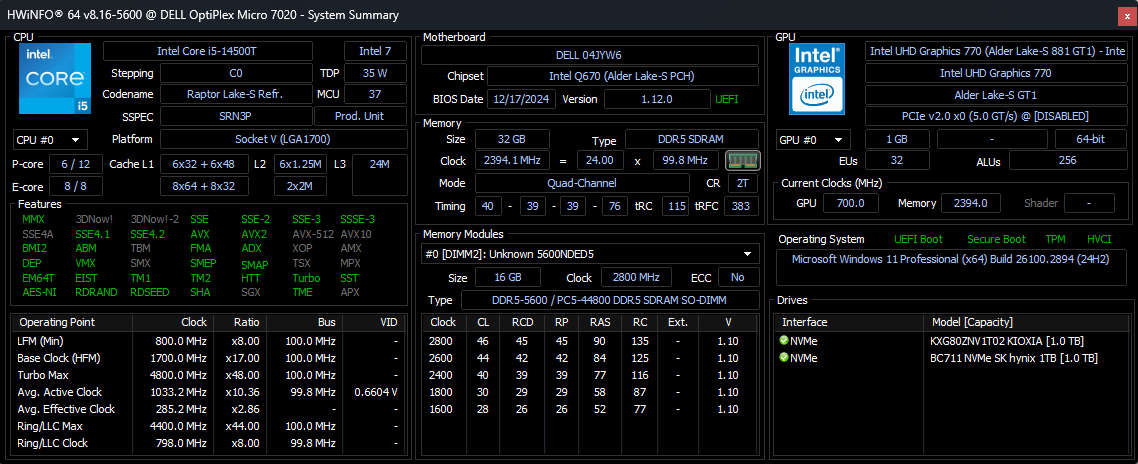Select the BC711 NVMe SK hynix drive row
Image resolution: width=1138 pixels, height=464 pixels.
click(x=1006, y=358)
